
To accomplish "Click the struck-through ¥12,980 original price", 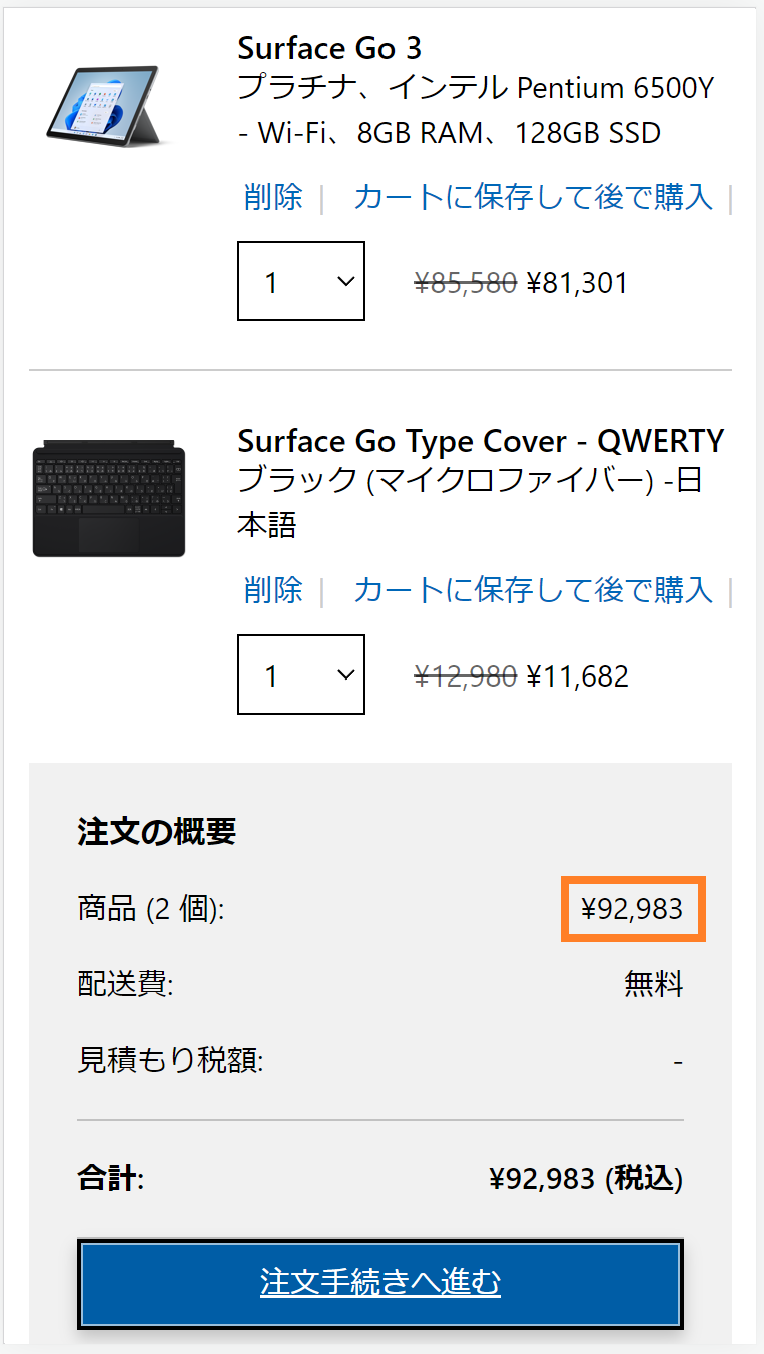I will pos(465,676).
